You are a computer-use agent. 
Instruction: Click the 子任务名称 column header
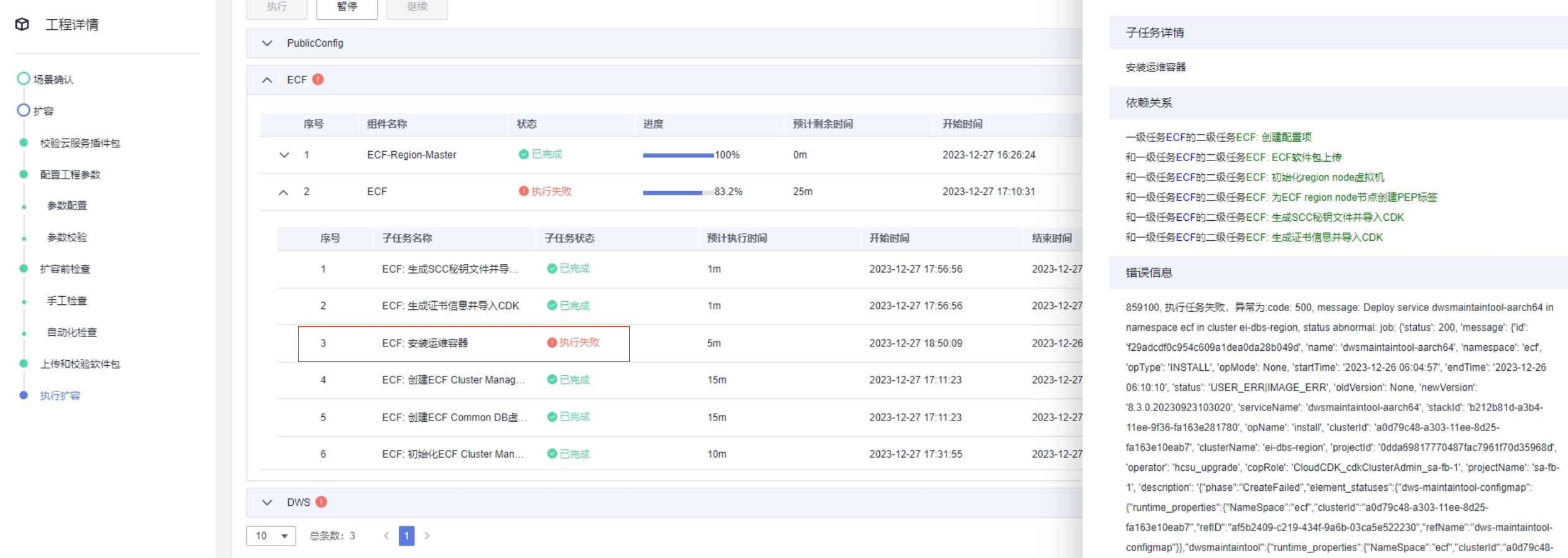[x=407, y=238]
